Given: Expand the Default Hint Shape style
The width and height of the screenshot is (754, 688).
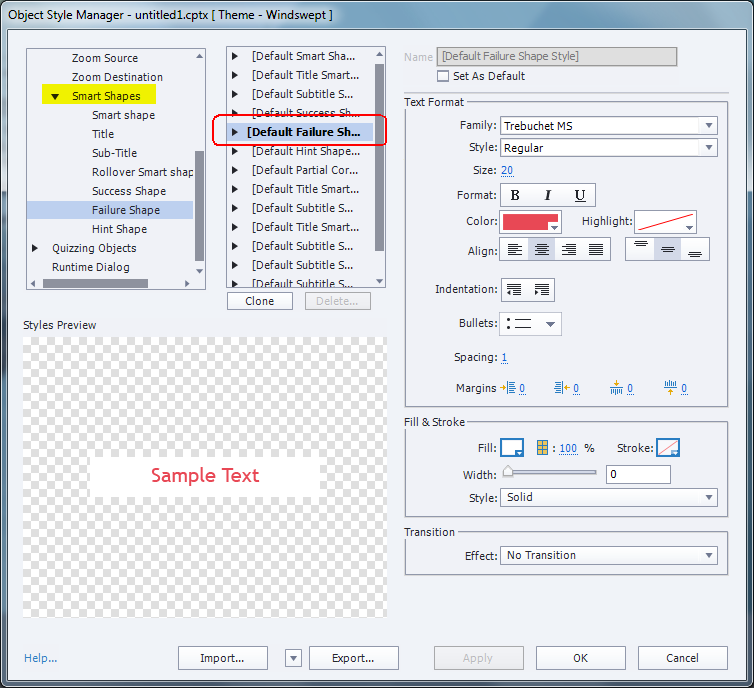Looking at the screenshot, I should pos(235,151).
